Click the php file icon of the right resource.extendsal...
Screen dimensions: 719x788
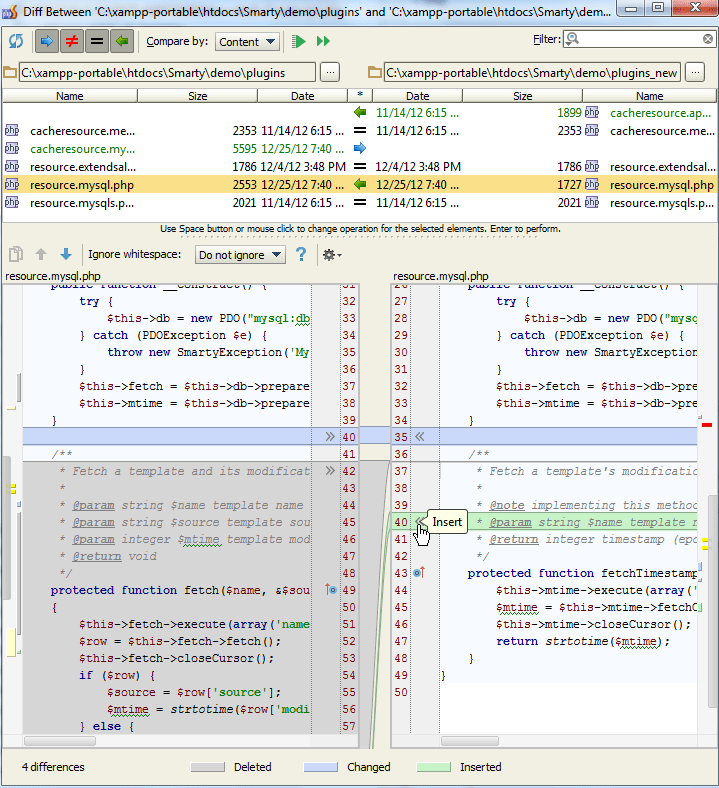(x=592, y=166)
